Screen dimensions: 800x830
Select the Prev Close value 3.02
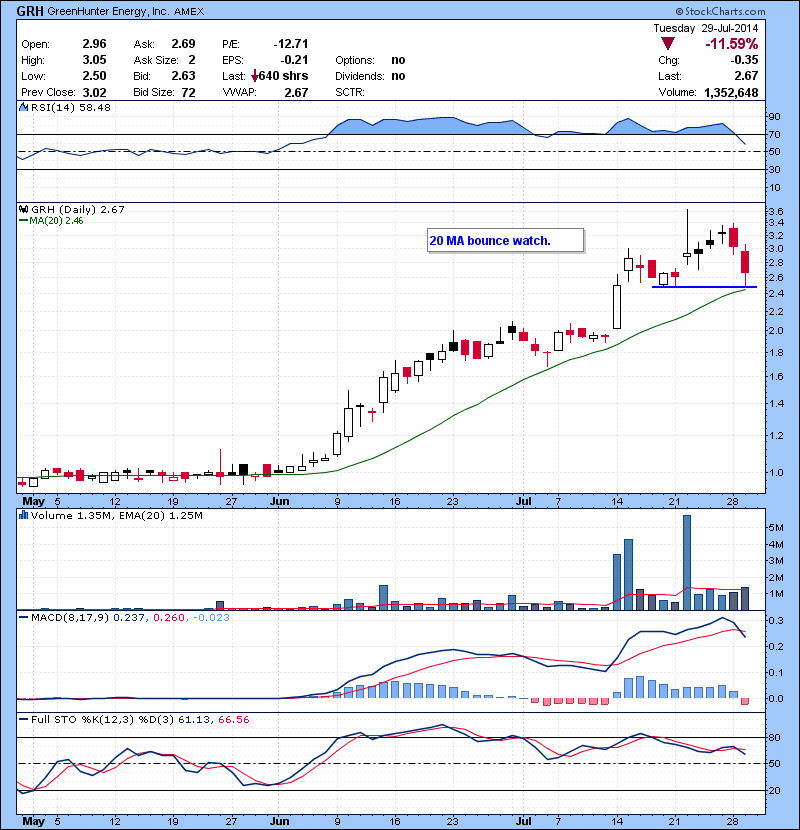94,93
